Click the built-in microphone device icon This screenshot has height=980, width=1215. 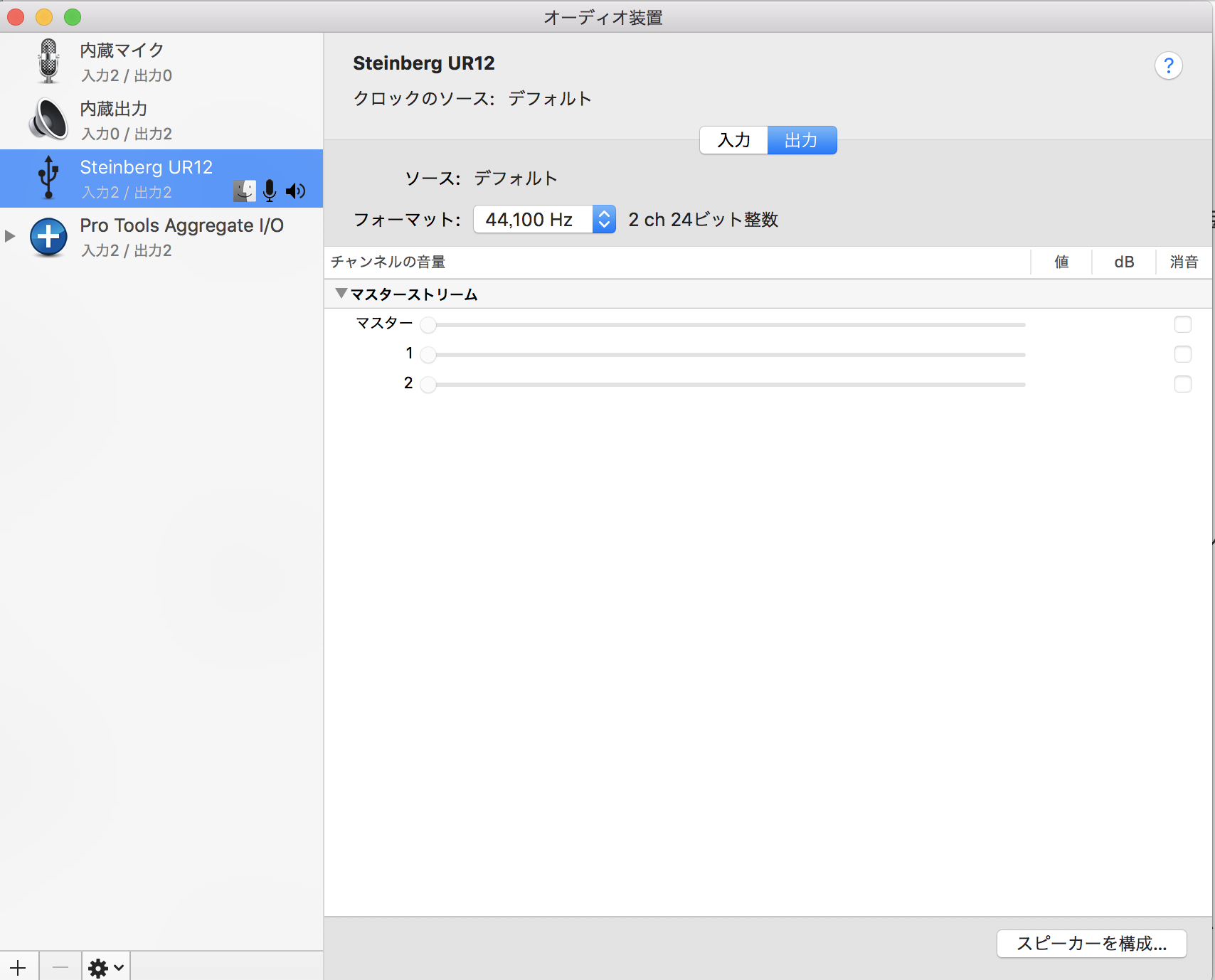pyautogui.click(x=48, y=61)
